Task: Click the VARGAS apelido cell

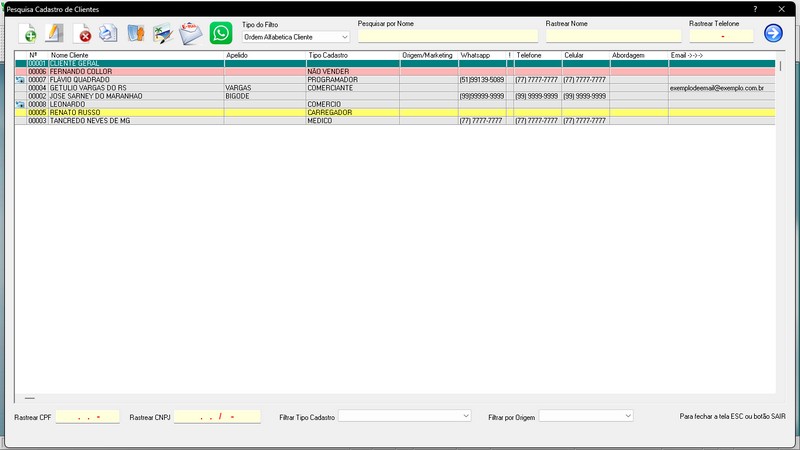Action: [x=265, y=88]
